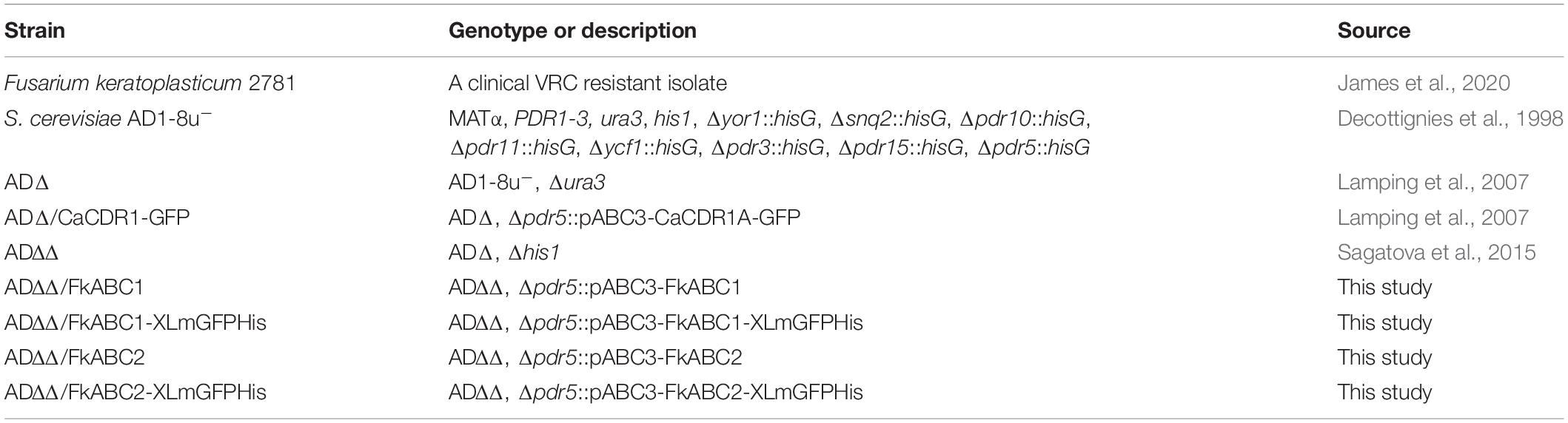Open the James et al., 2020 citation
This screenshot has height=423, width=1568.
(x=1424, y=83)
